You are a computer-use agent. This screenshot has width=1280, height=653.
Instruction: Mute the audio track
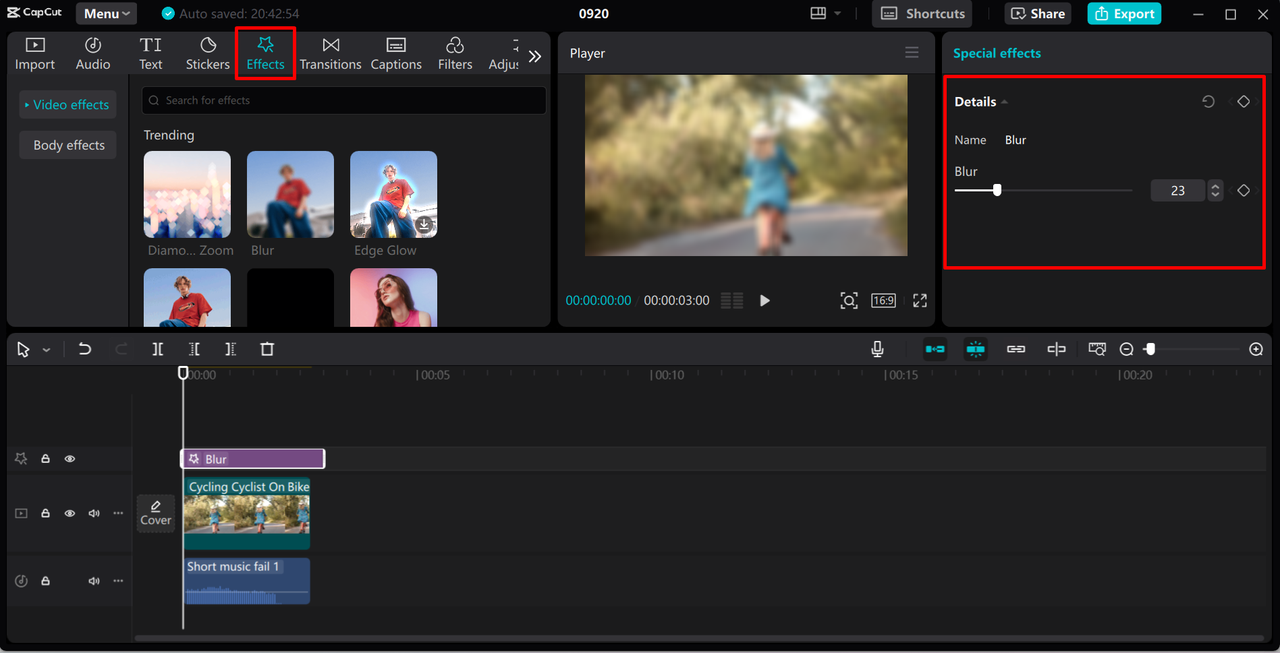coord(94,581)
